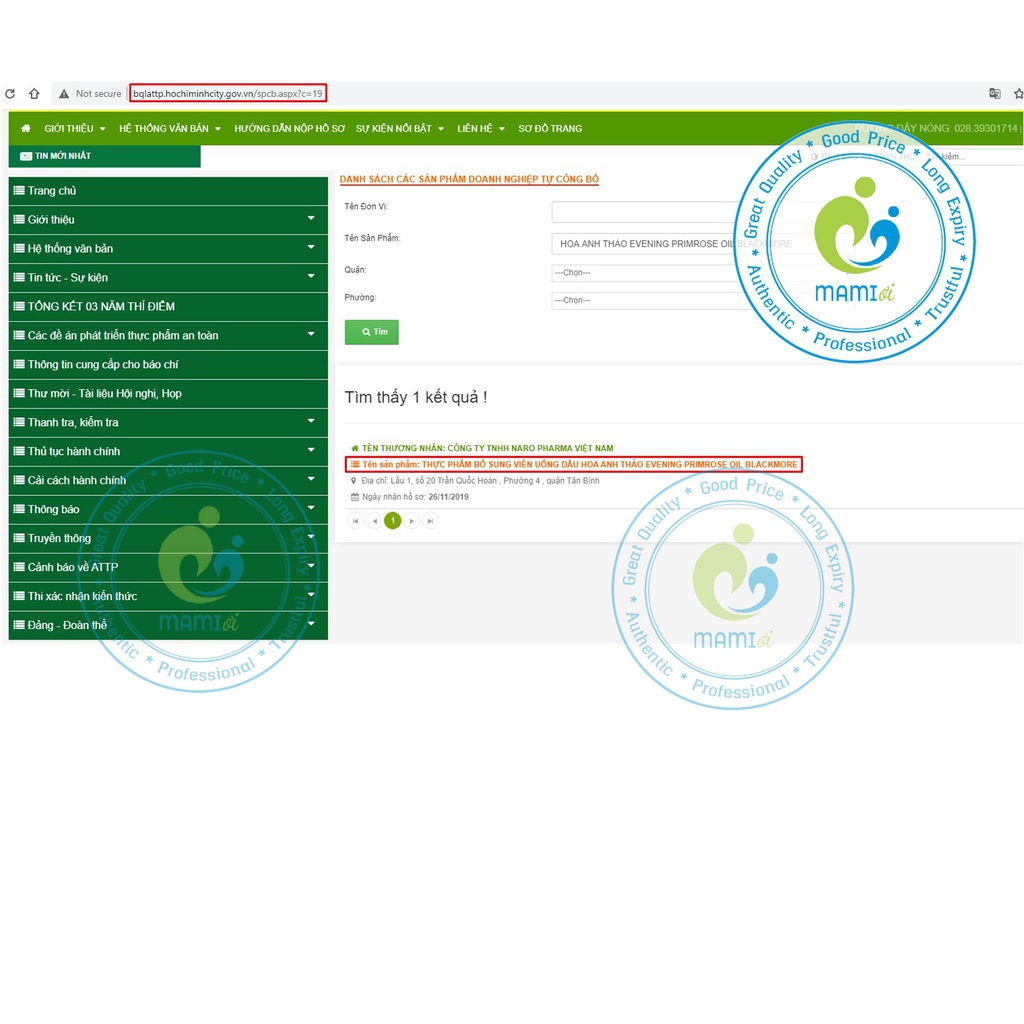Image resolution: width=1024 pixels, height=1024 pixels.
Task: Go to previous results page icon
Action: (374, 521)
